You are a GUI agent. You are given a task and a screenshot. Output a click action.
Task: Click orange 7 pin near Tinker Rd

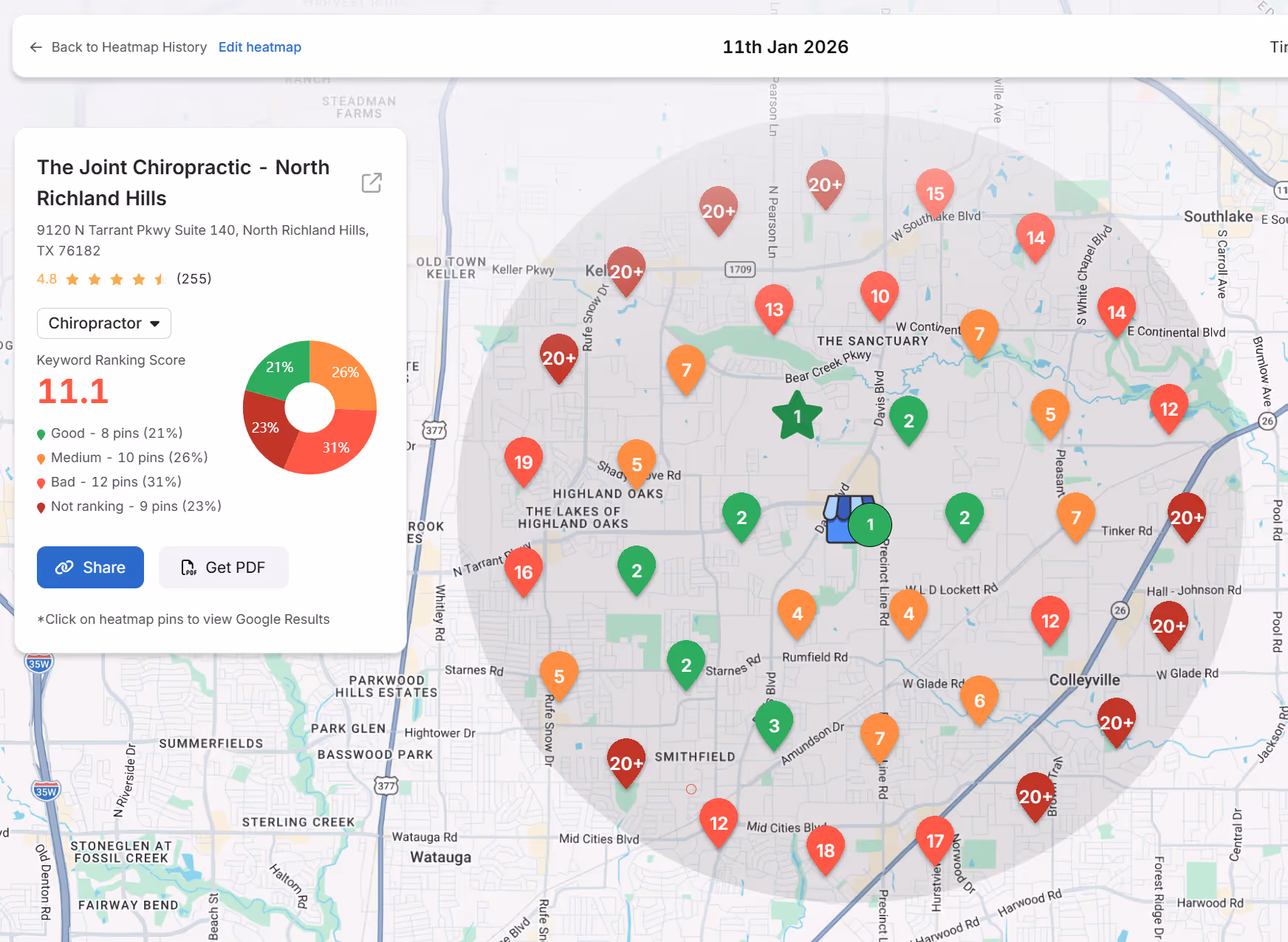tap(1076, 518)
